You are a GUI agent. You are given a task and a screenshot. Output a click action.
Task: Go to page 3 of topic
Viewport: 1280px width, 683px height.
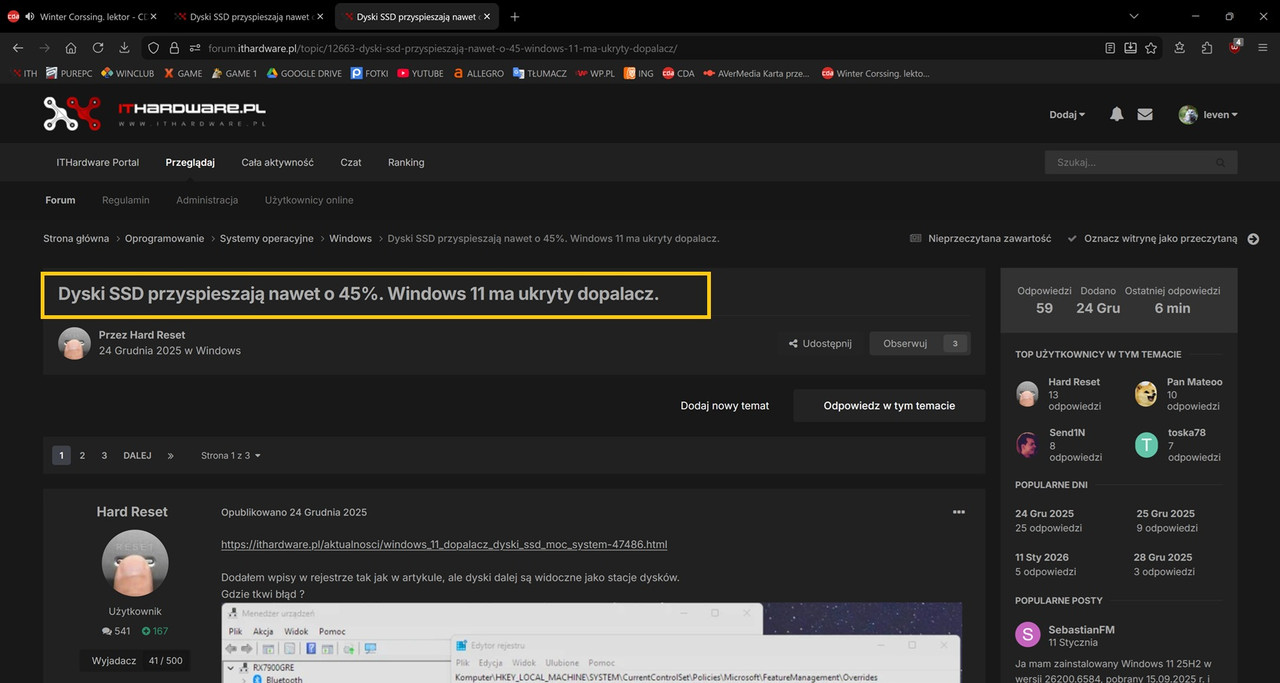tap(104, 455)
